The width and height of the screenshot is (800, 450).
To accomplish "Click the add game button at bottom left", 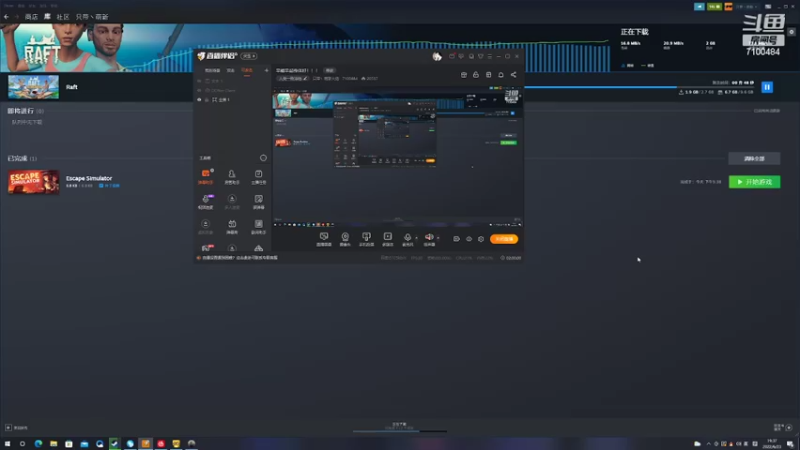I will [16, 428].
